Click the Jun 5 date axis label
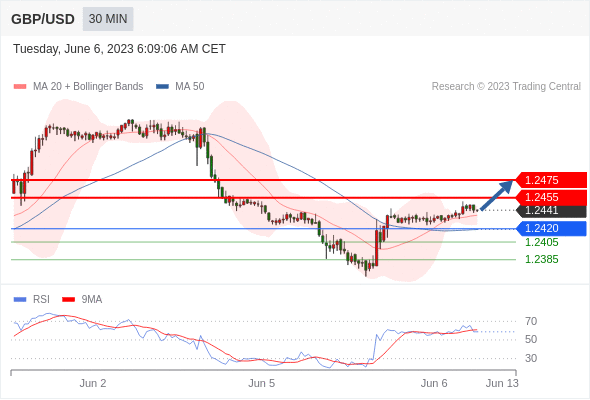The width and height of the screenshot is (590, 400). coord(262,383)
